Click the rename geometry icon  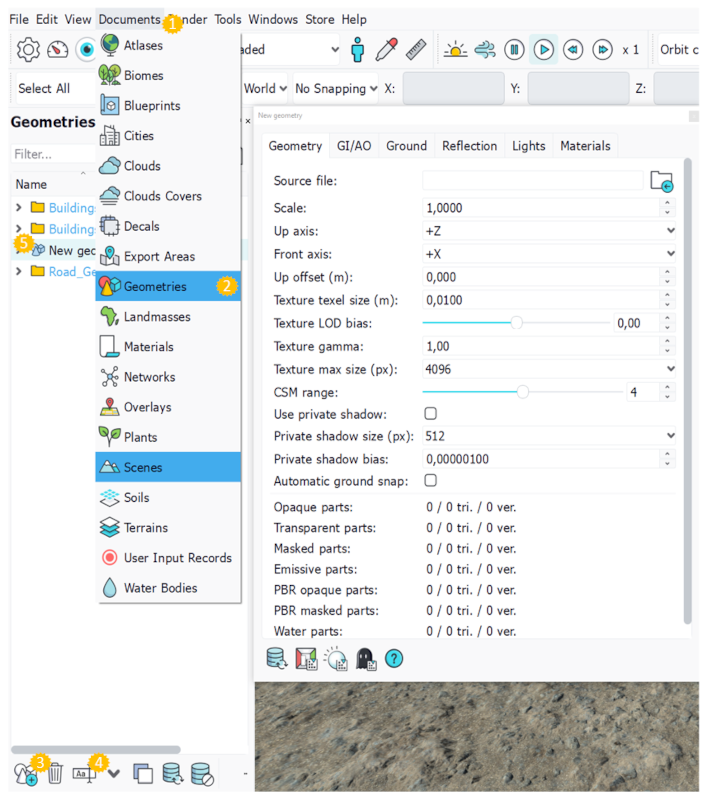click(x=84, y=773)
